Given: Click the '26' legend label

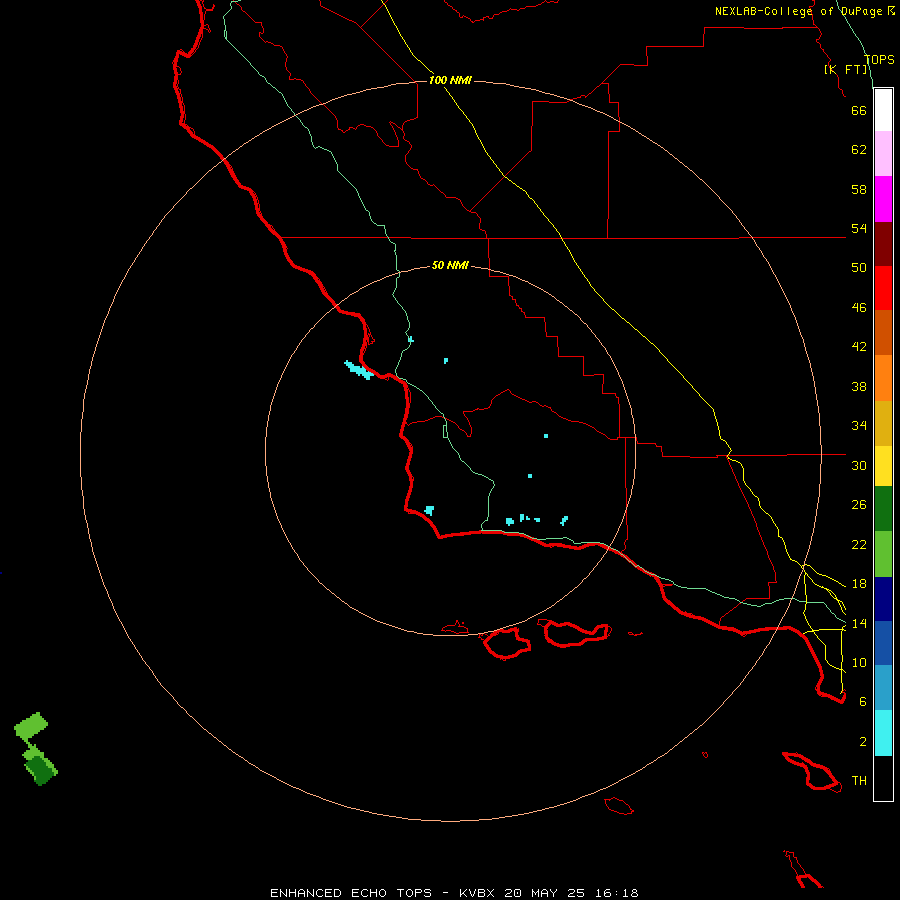Looking at the screenshot, I should tap(859, 505).
